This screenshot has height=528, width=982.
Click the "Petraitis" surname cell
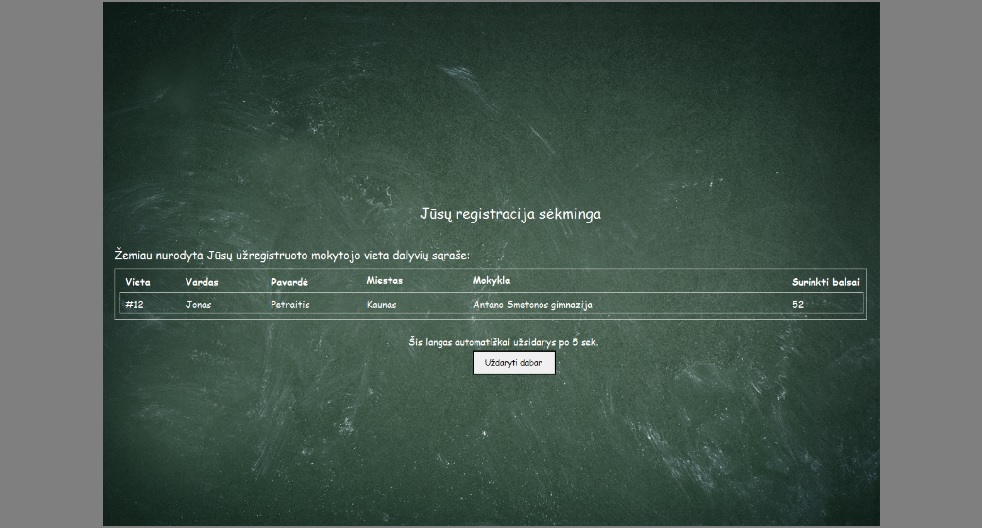click(x=290, y=304)
